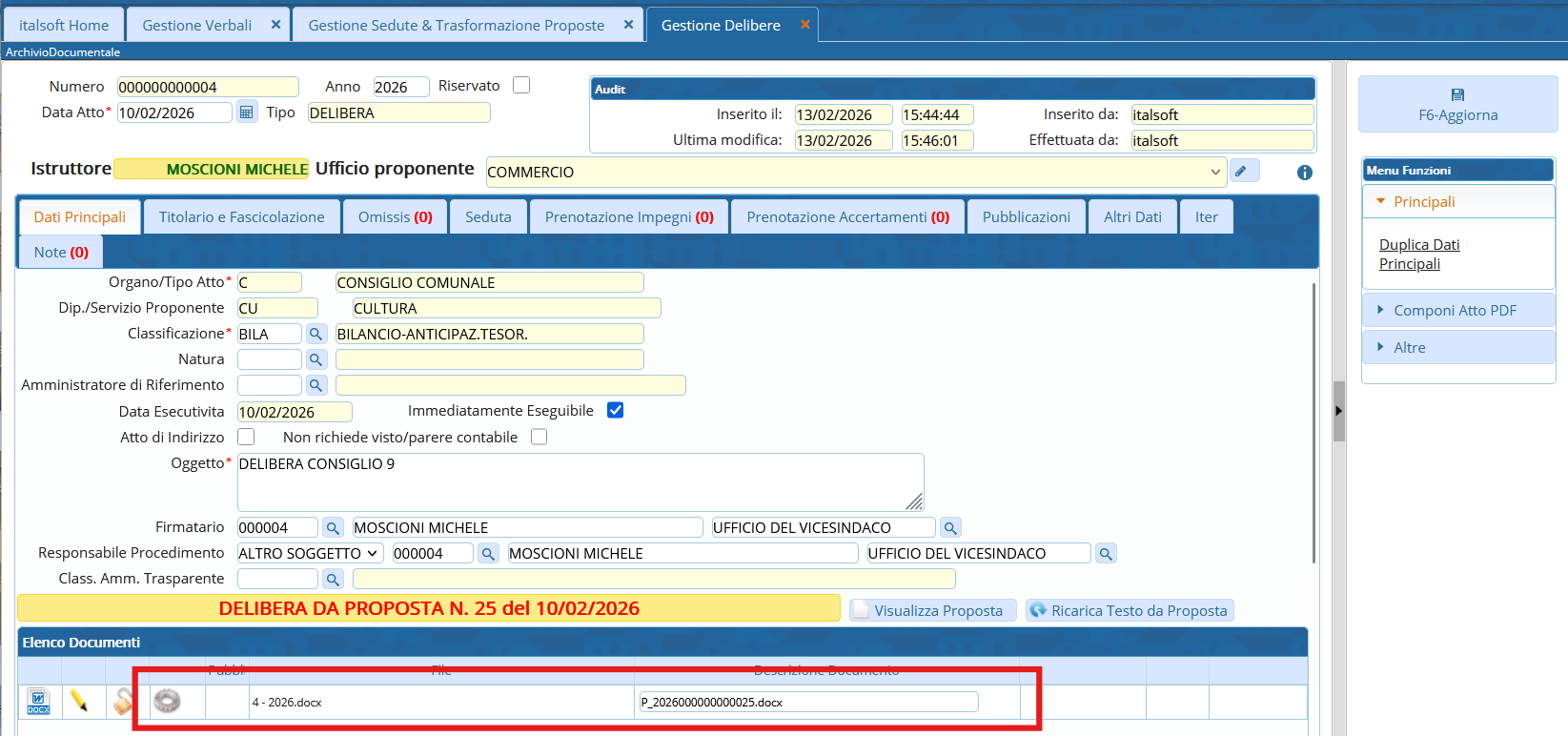Click the pencil icon beside Ufficio proponente

[x=1241, y=171]
